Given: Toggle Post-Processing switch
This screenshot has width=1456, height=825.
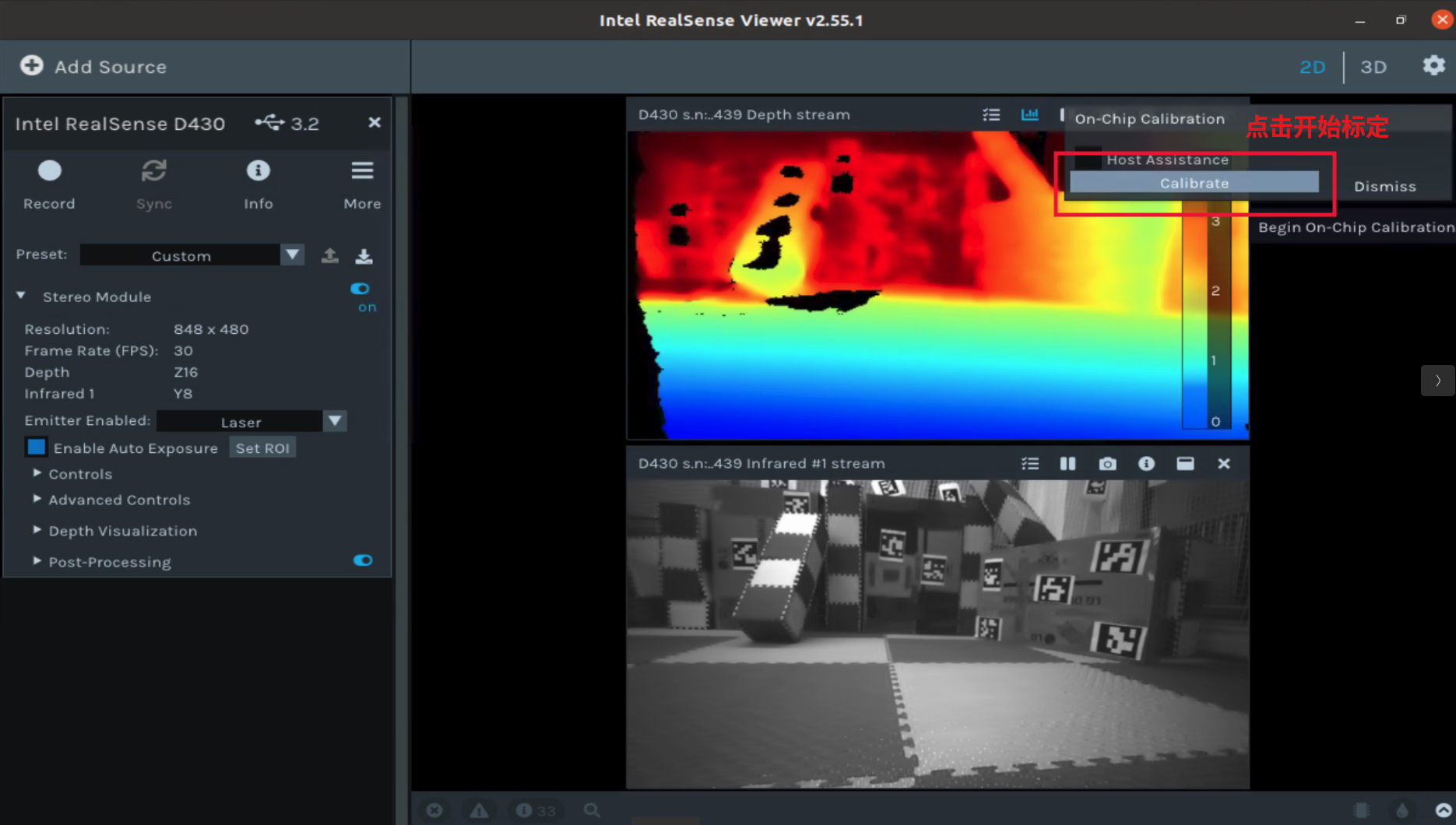Looking at the screenshot, I should point(363,560).
